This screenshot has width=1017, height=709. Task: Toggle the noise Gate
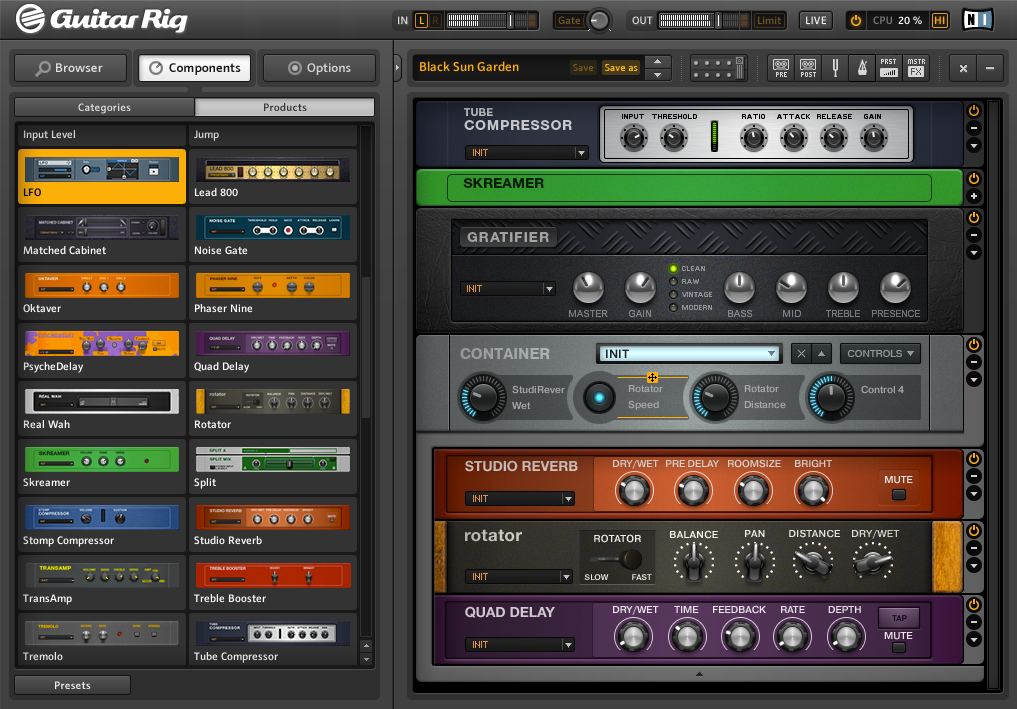click(569, 21)
